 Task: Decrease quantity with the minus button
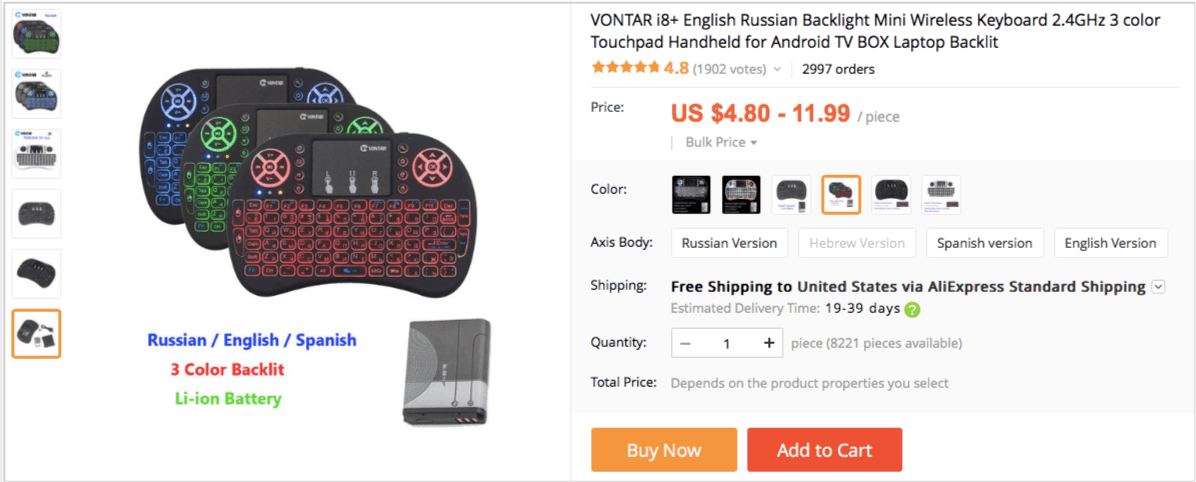(685, 343)
